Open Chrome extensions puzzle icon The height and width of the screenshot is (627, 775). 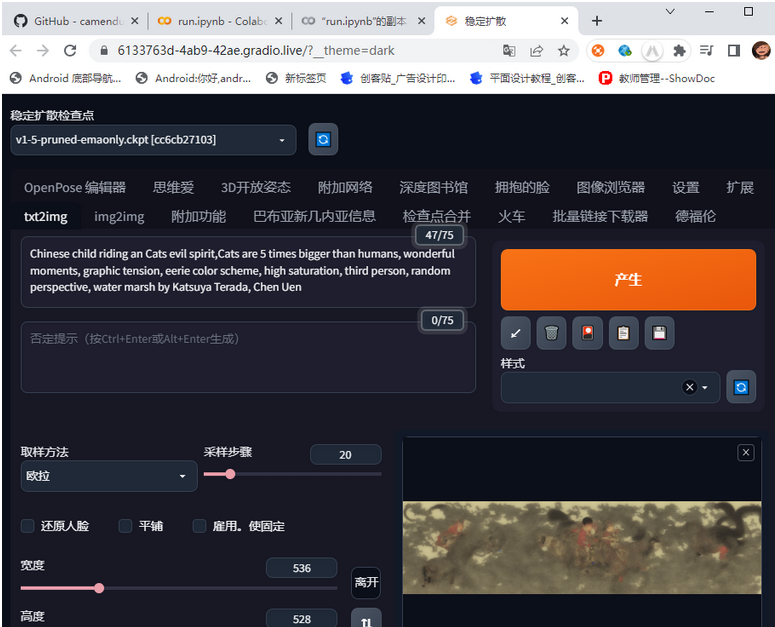coord(680,50)
